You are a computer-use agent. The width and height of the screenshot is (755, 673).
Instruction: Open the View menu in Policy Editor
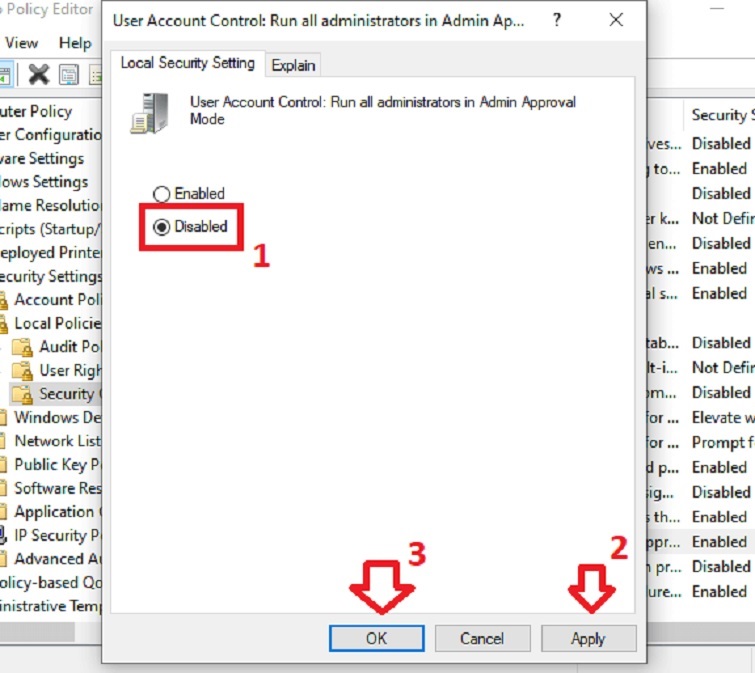pyautogui.click(x=21, y=43)
